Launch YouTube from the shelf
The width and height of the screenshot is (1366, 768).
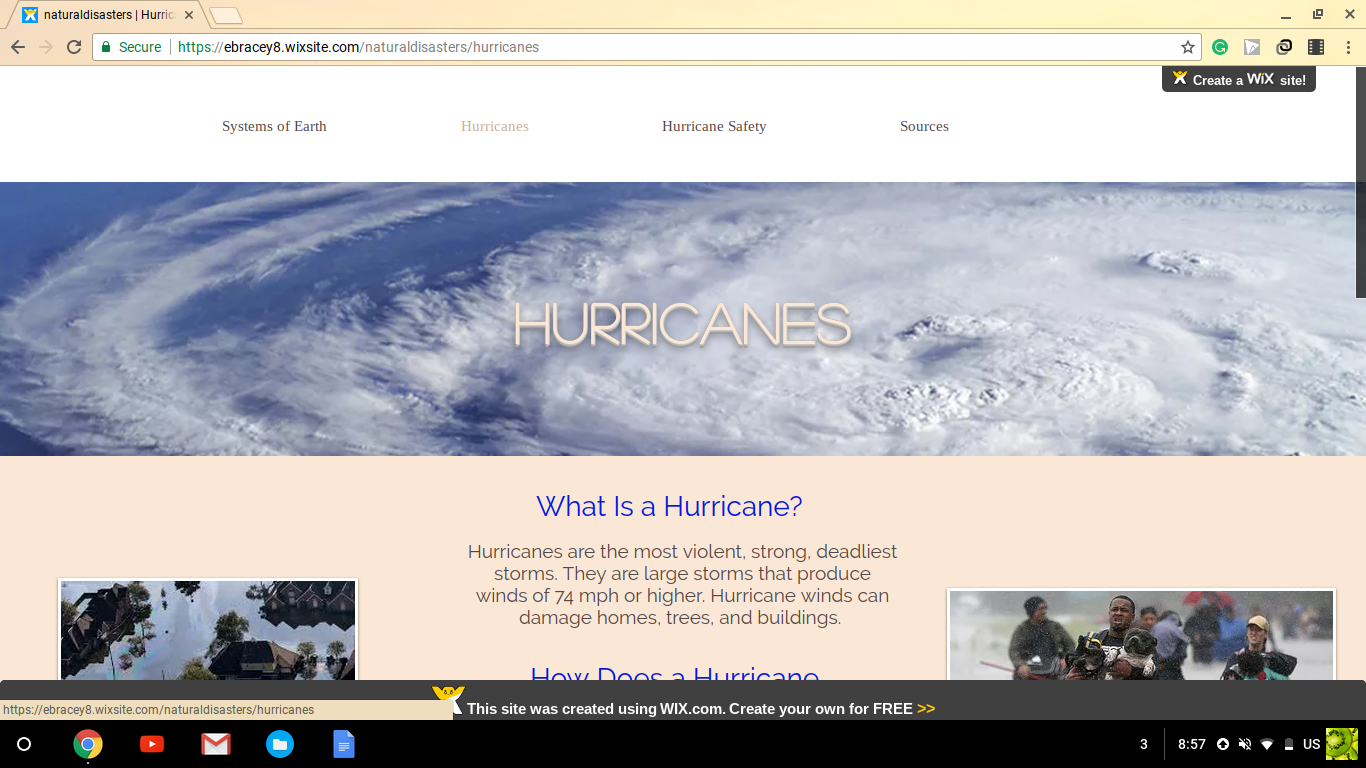point(152,744)
